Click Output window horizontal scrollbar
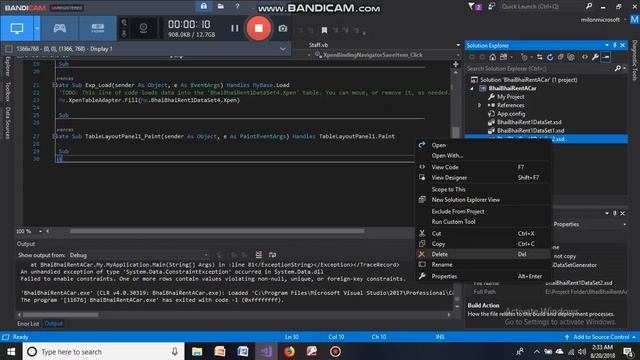The width and height of the screenshot is (640, 360). tap(60, 315)
